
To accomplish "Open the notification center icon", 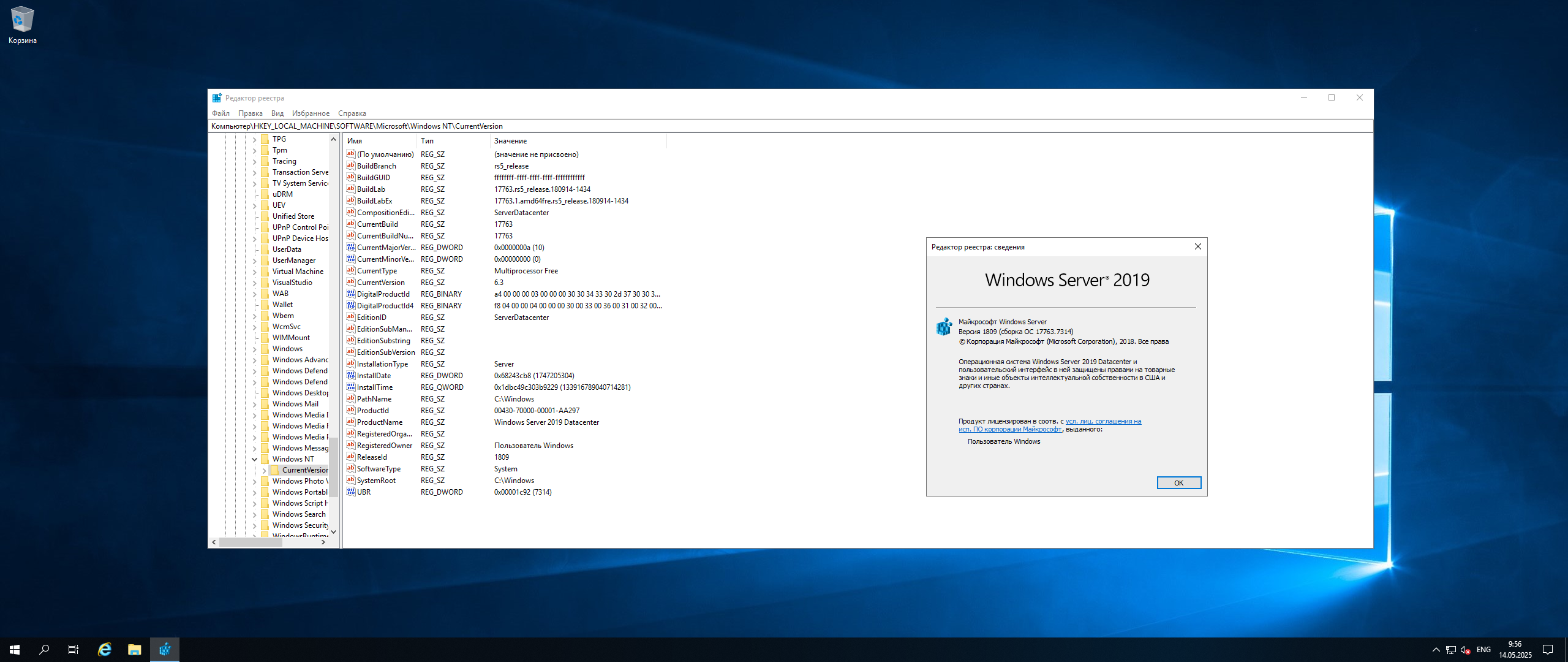I will point(1548,650).
